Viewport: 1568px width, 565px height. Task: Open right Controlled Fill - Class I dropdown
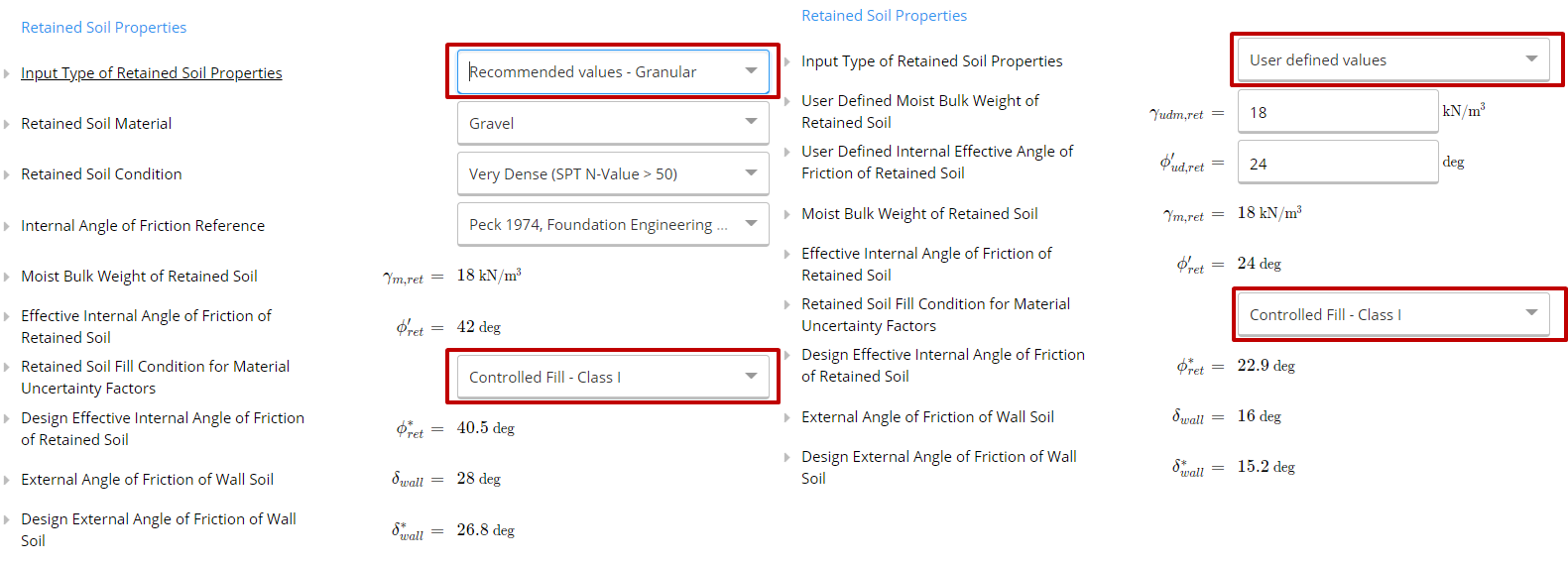click(1392, 314)
